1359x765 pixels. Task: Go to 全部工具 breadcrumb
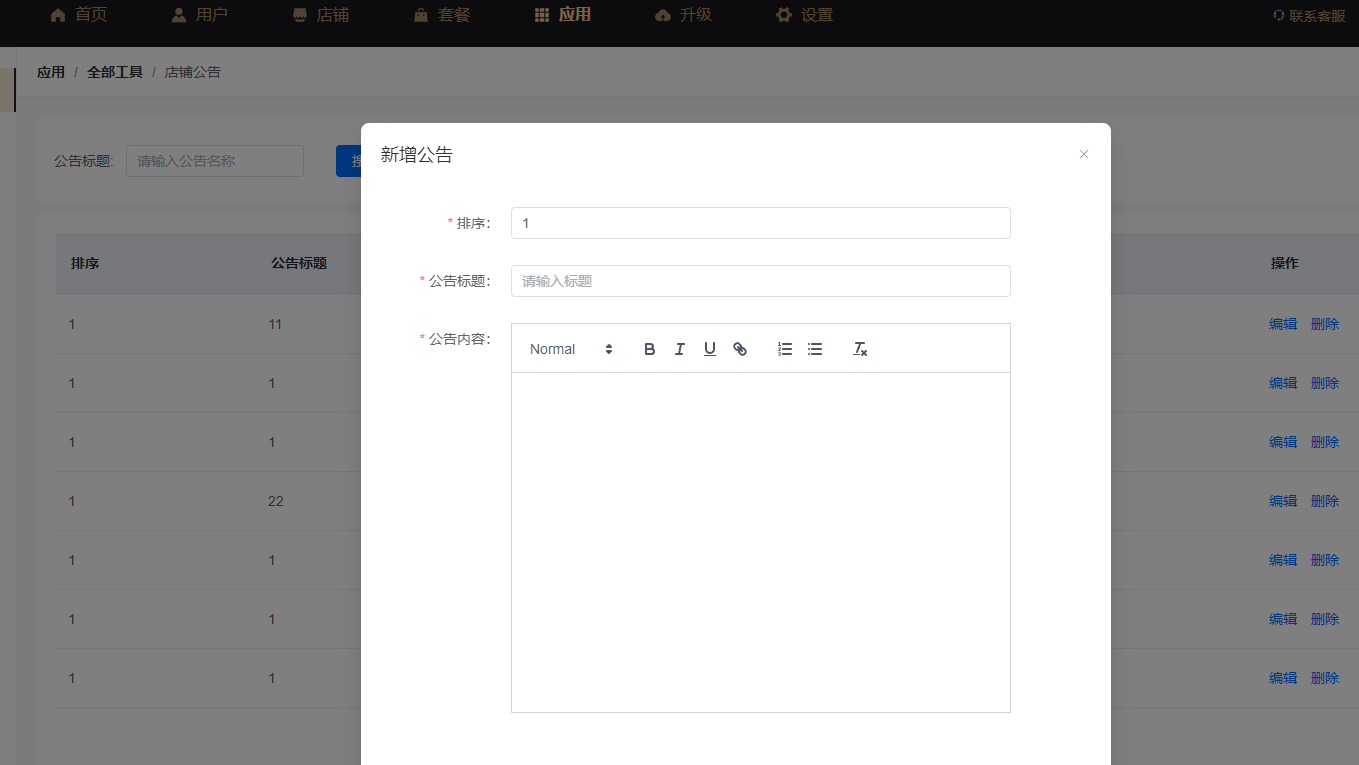(x=115, y=72)
